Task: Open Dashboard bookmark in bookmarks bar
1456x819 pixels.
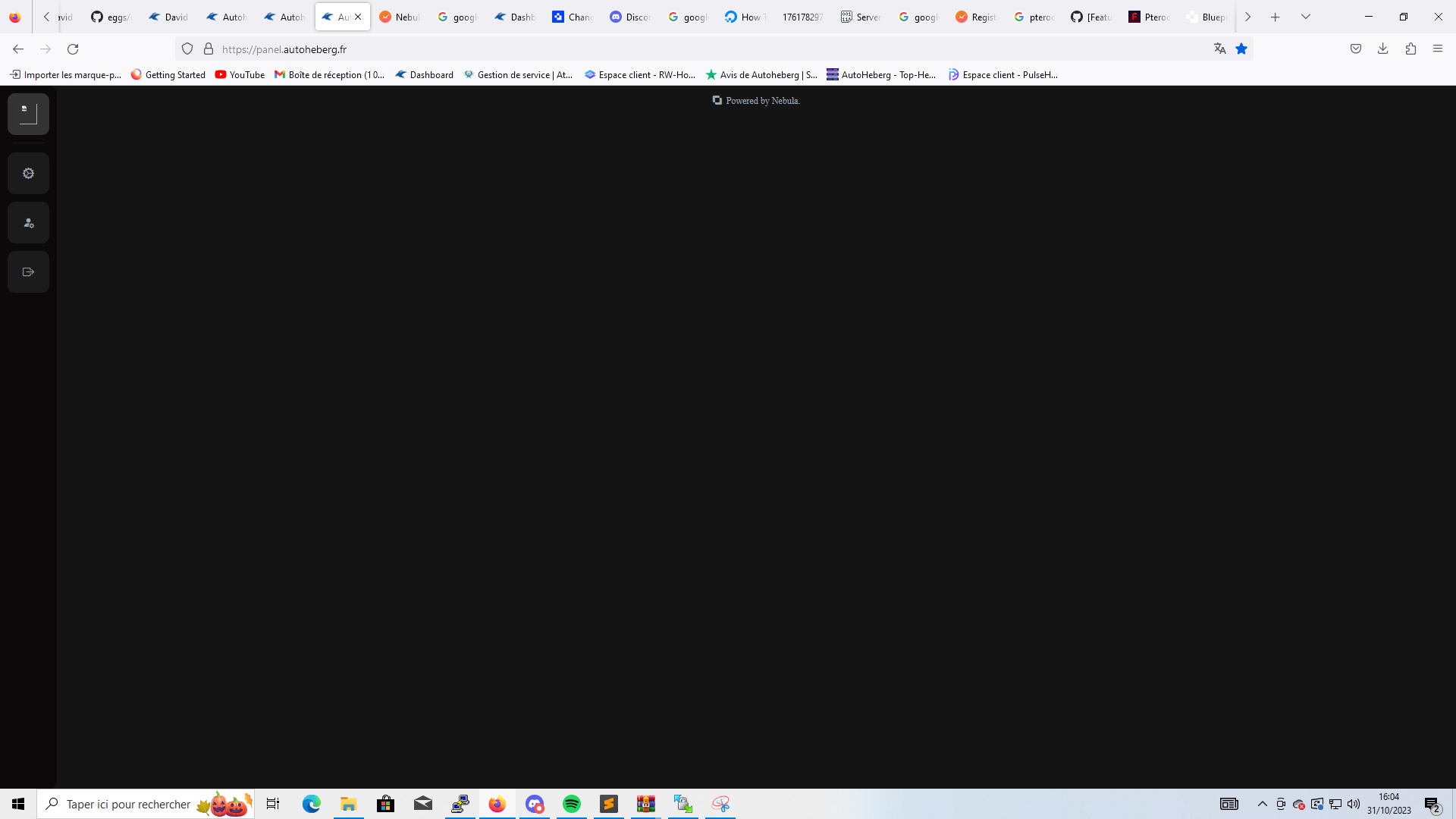Action: coord(425,74)
